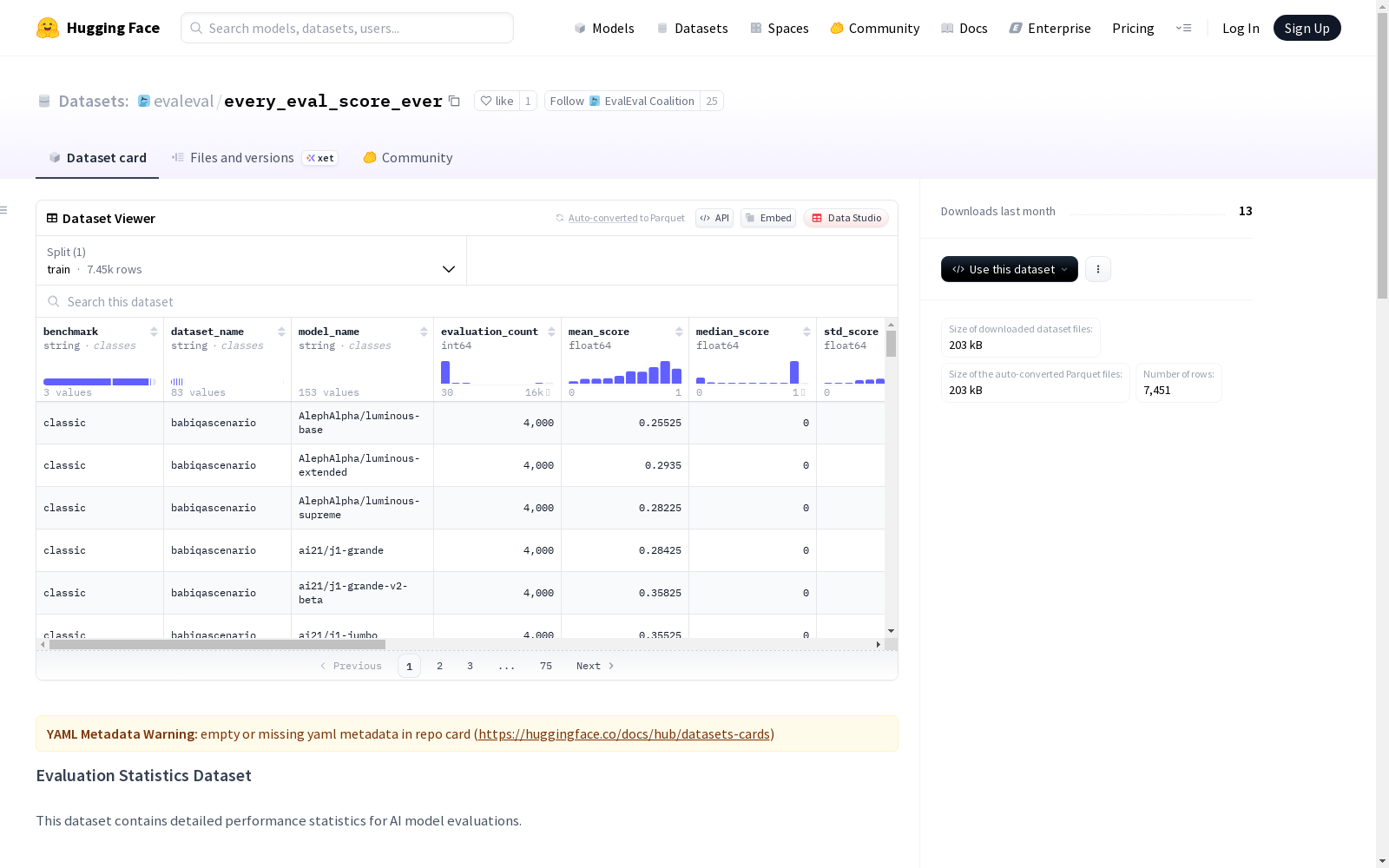
Task: Sort by evaluation_count column arrows
Action: click(551, 332)
